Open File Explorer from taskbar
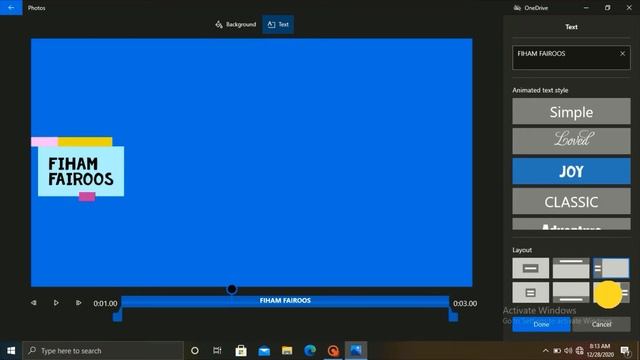The width and height of the screenshot is (640, 360). point(287,351)
